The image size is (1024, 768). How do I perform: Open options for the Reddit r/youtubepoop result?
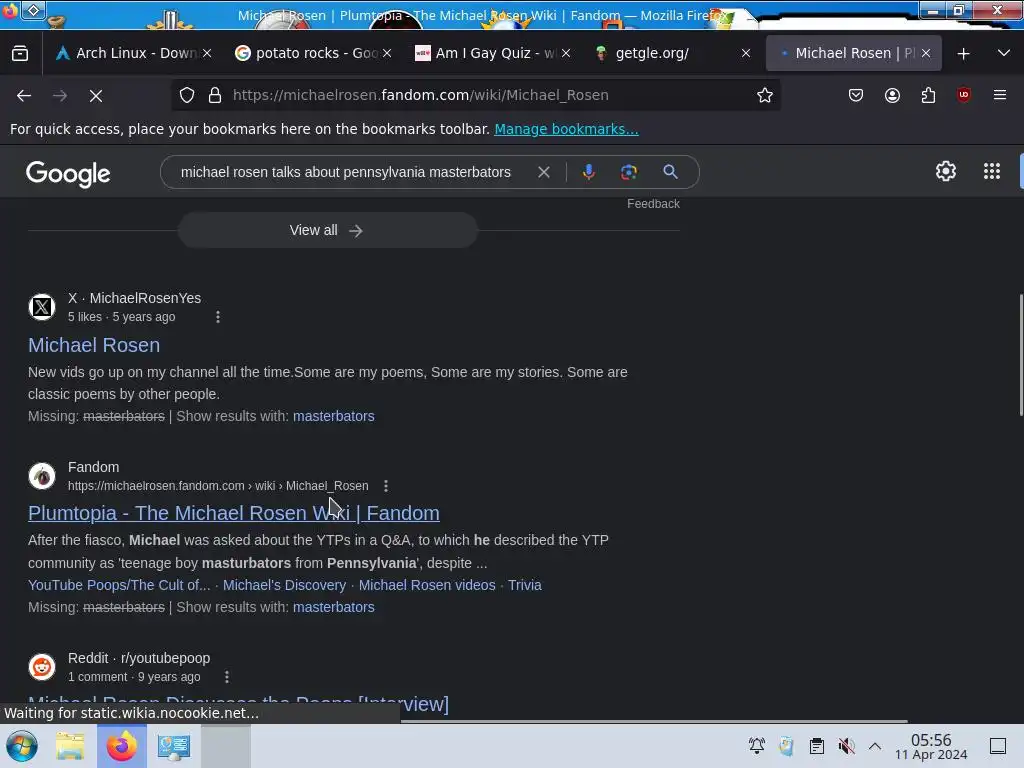227,677
